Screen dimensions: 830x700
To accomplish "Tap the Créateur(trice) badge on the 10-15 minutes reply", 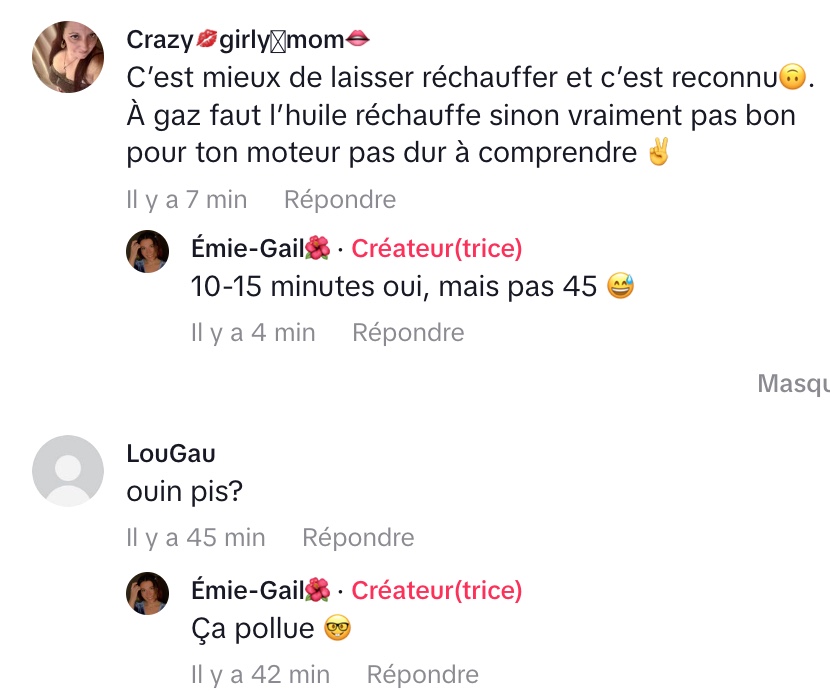I will coord(436,249).
